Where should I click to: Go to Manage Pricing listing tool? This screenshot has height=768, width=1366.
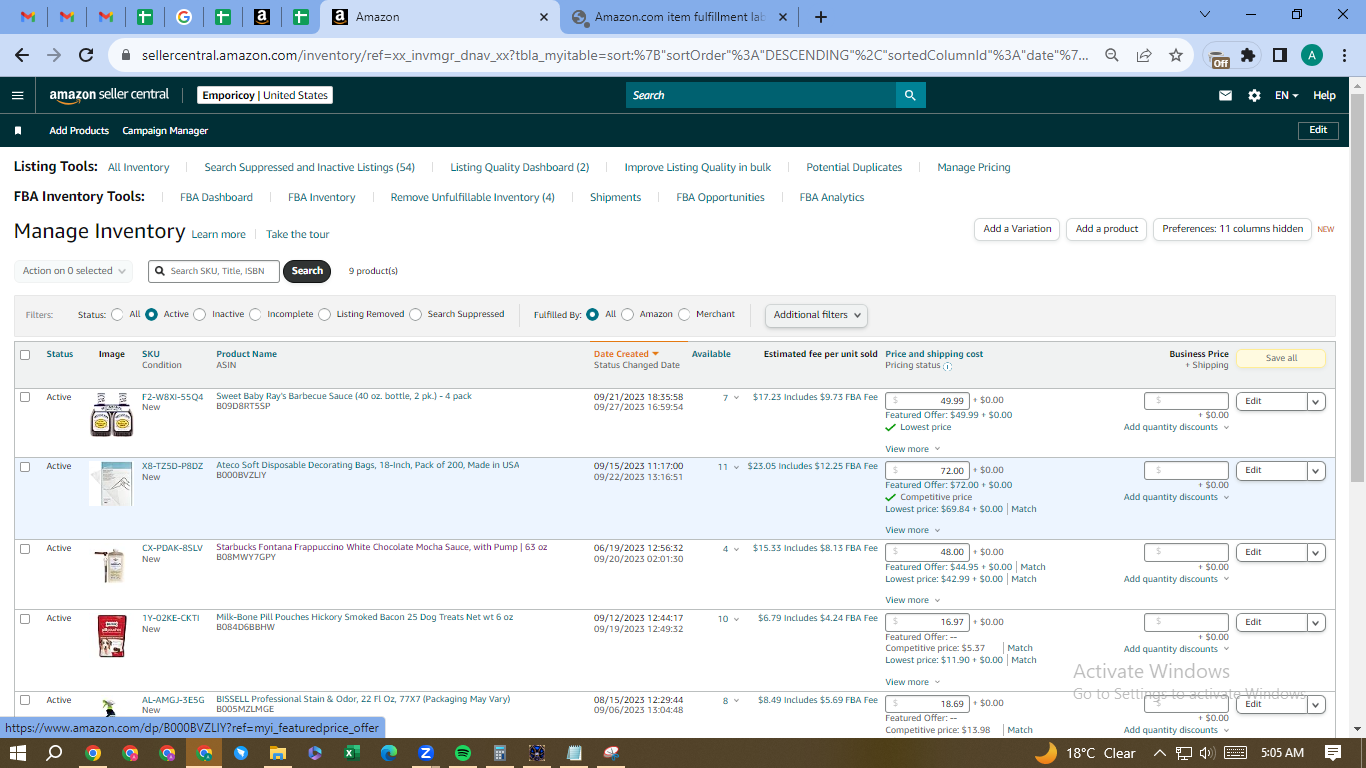tap(974, 168)
